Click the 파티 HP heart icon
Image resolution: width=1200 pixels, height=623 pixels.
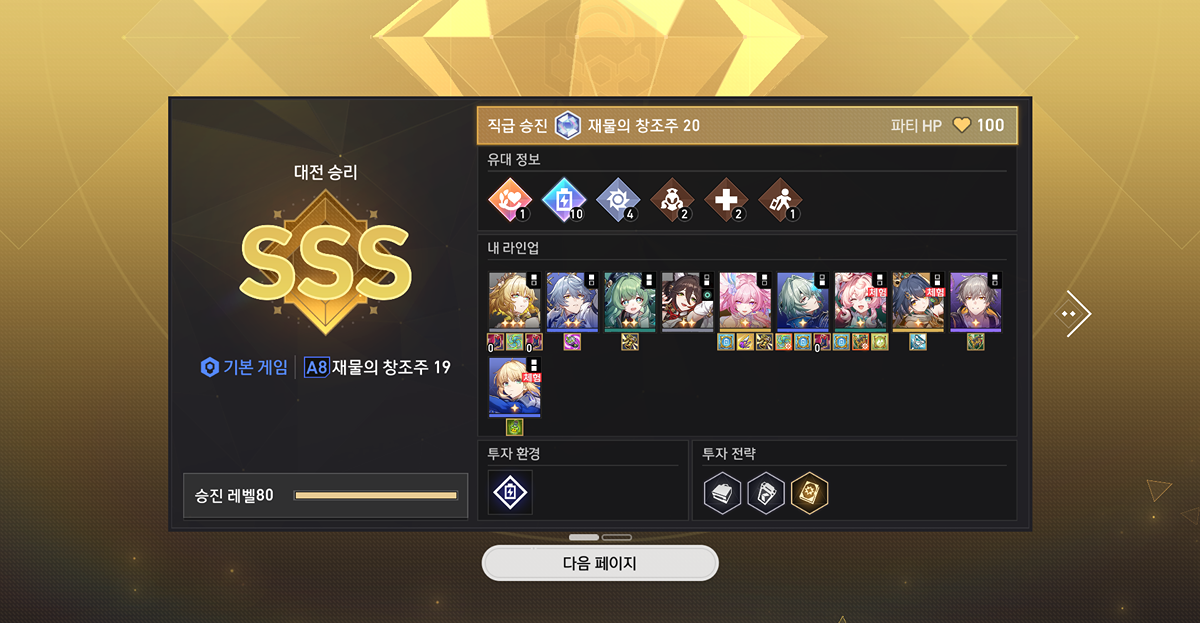click(x=961, y=125)
